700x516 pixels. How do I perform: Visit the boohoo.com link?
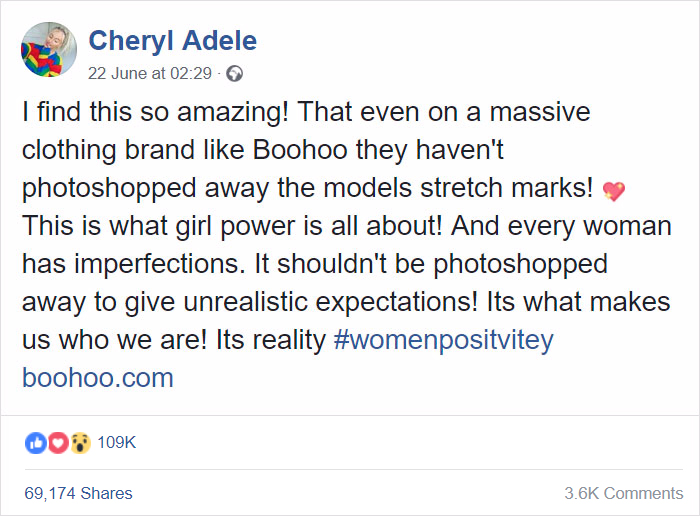(x=97, y=378)
